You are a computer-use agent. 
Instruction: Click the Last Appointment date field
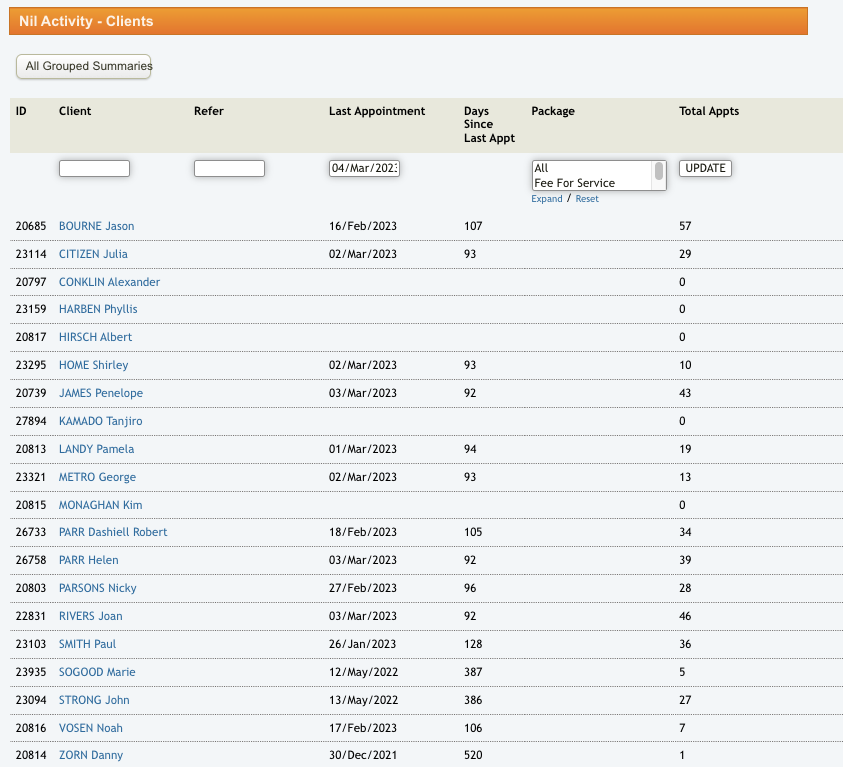pyautogui.click(x=364, y=169)
